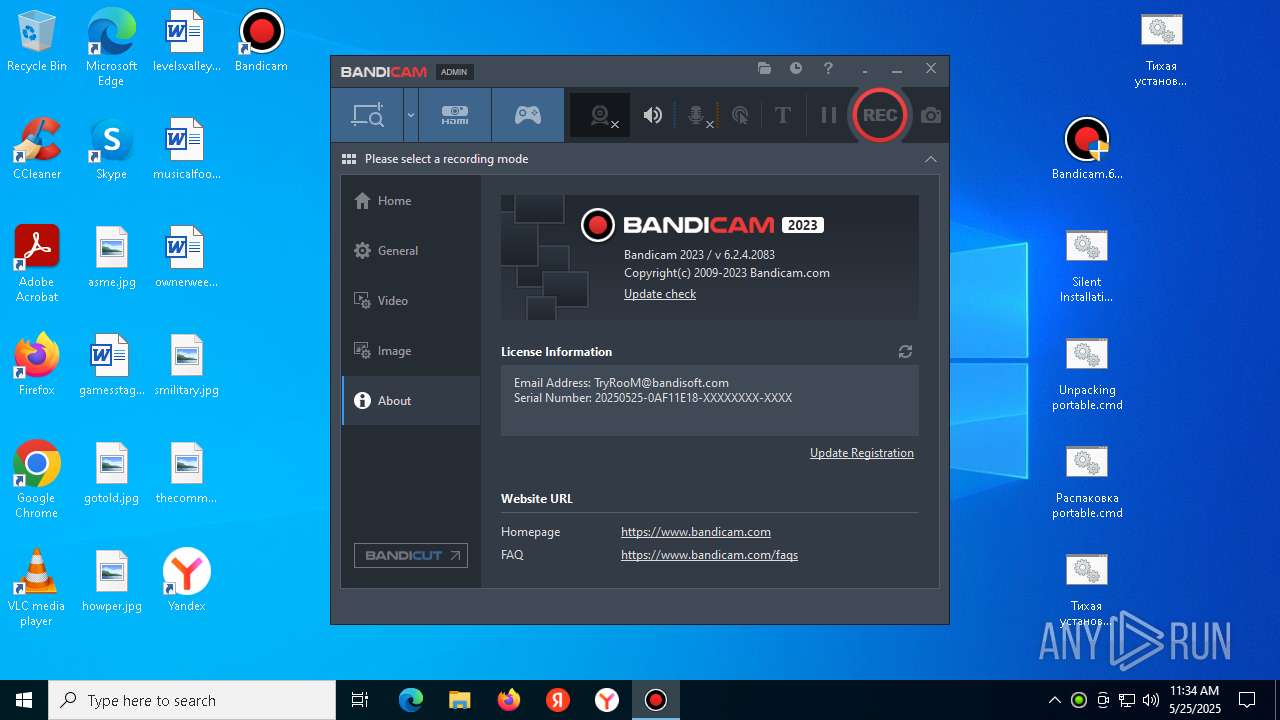Select the musicalfoo Word document
The width and height of the screenshot is (1280, 720).
186,149
